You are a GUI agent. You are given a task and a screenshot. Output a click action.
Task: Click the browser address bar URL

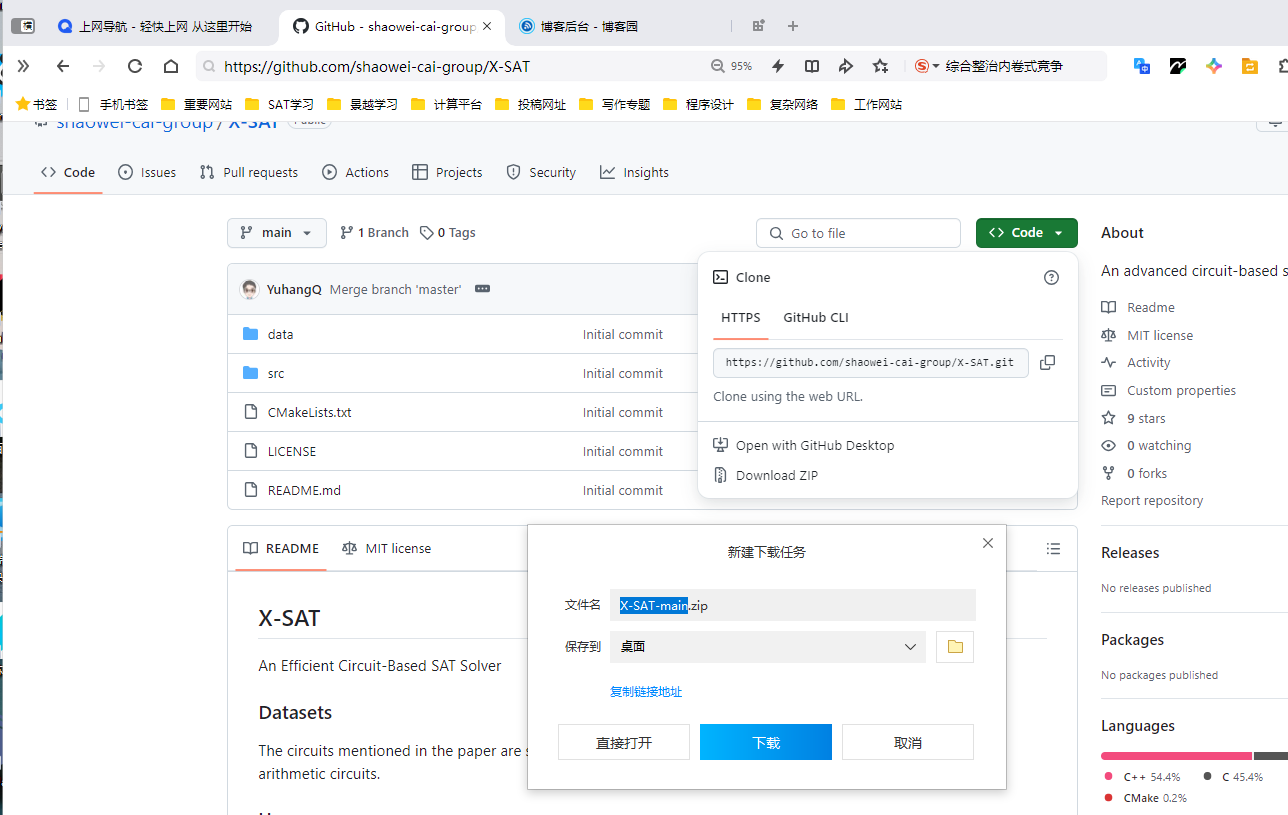377,67
